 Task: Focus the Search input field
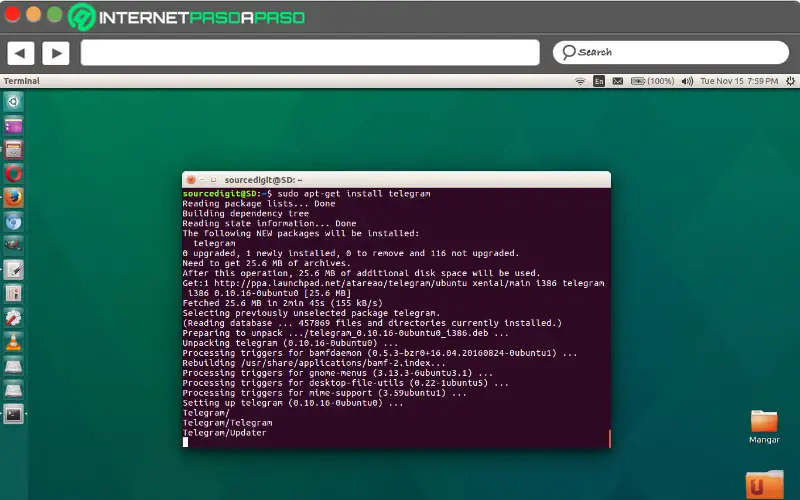pyautogui.click(x=670, y=53)
